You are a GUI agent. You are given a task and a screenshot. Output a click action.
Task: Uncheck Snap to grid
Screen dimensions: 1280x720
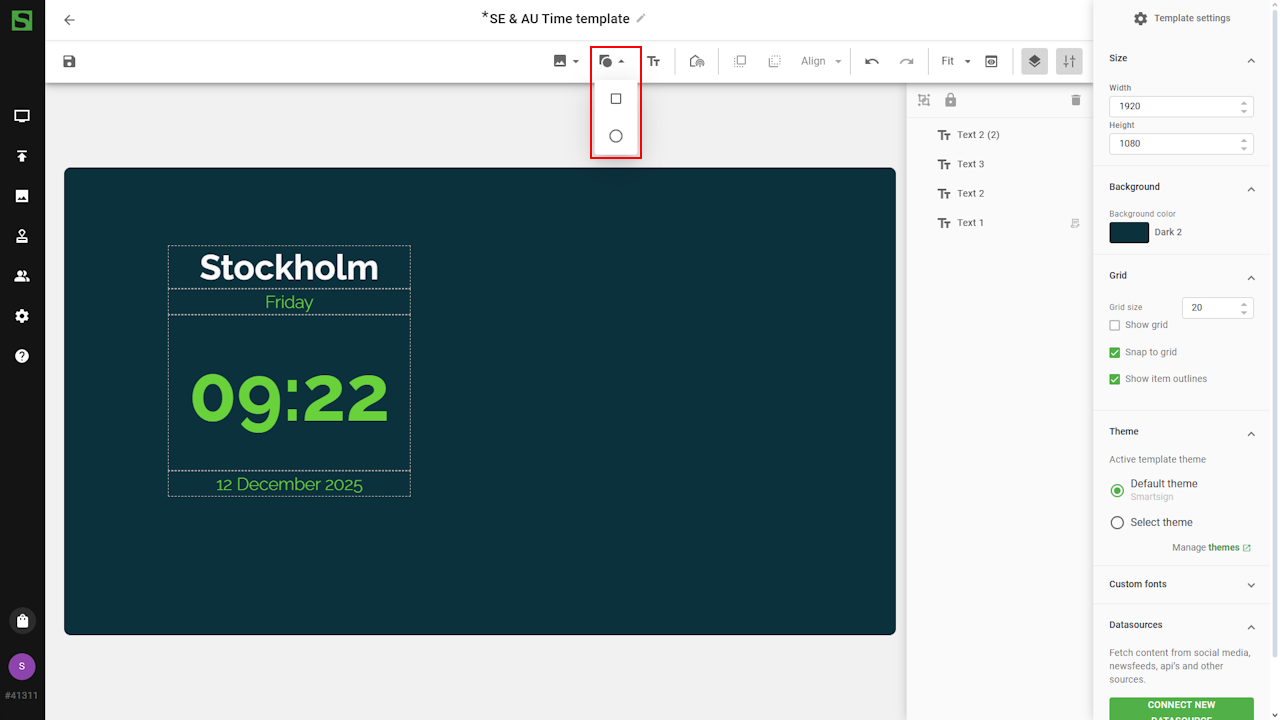(1115, 352)
